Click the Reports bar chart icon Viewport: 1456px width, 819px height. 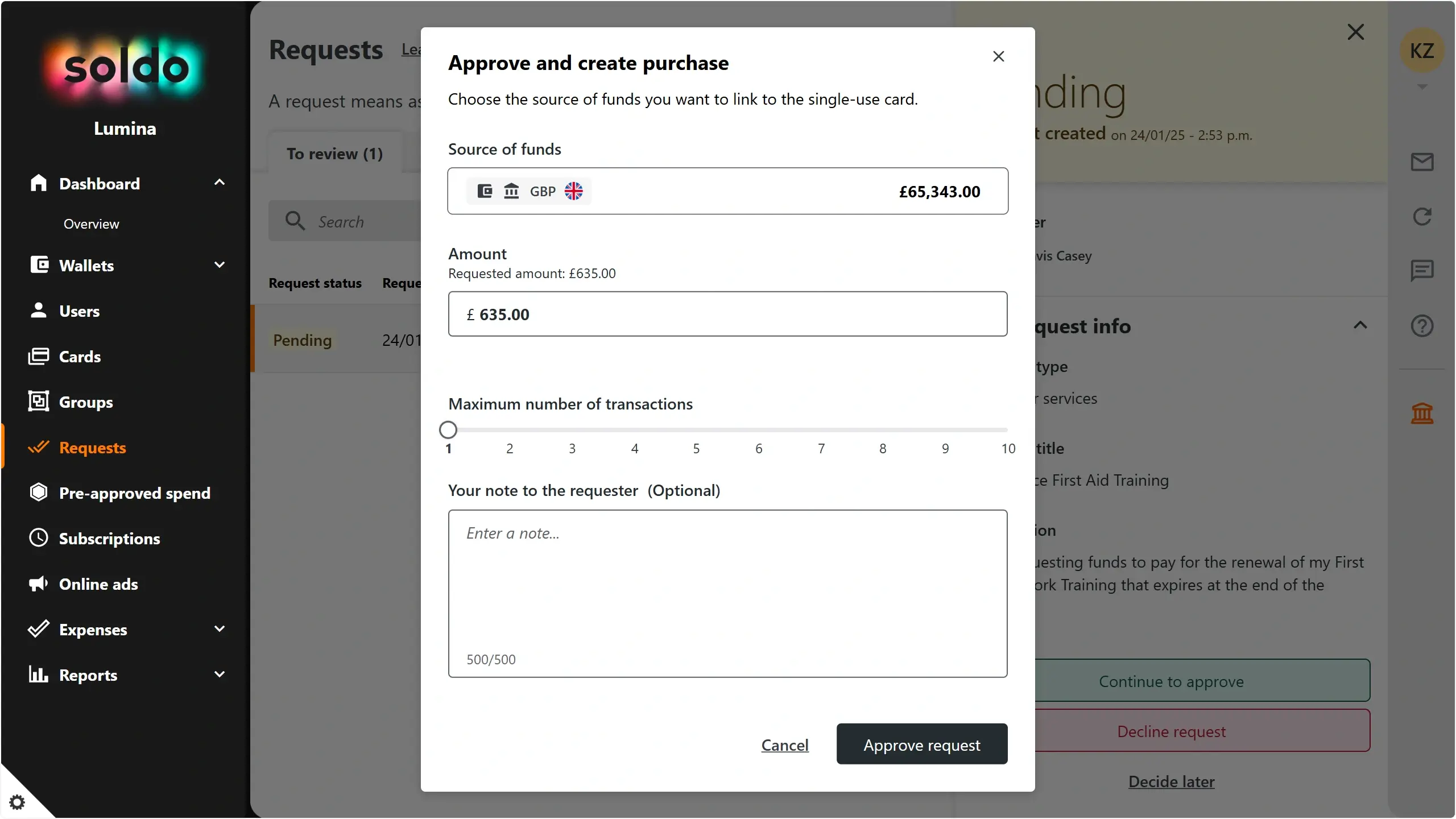pyautogui.click(x=39, y=675)
